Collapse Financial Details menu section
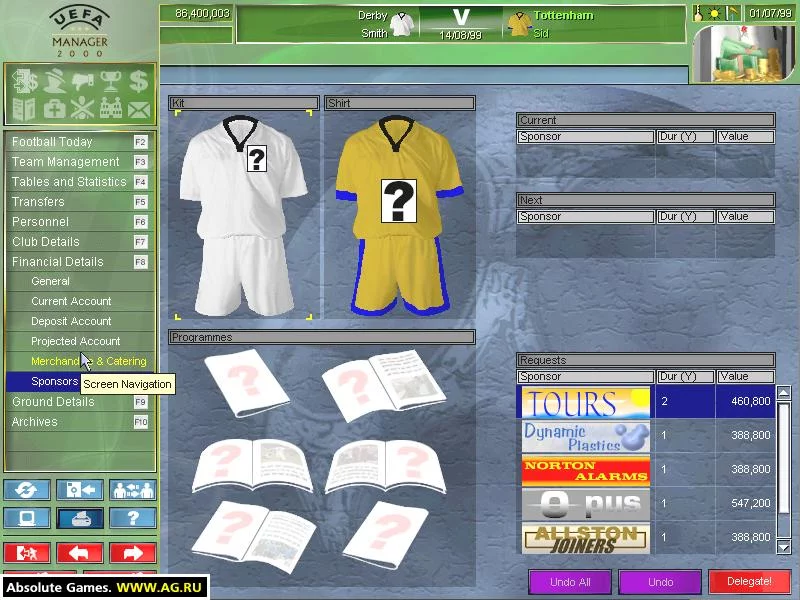This screenshot has height=600, width=800. (x=80, y=262)
